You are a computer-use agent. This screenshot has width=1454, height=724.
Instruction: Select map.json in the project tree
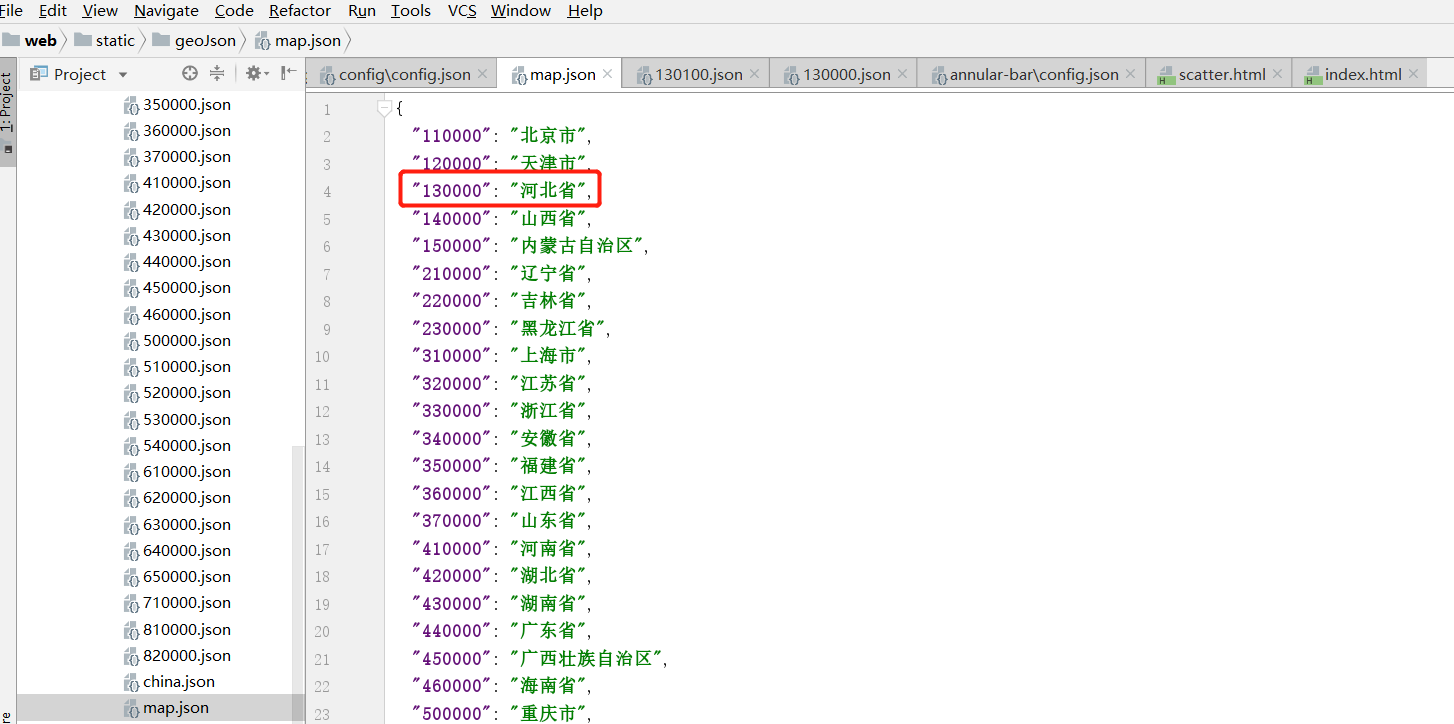pos(166,708)
